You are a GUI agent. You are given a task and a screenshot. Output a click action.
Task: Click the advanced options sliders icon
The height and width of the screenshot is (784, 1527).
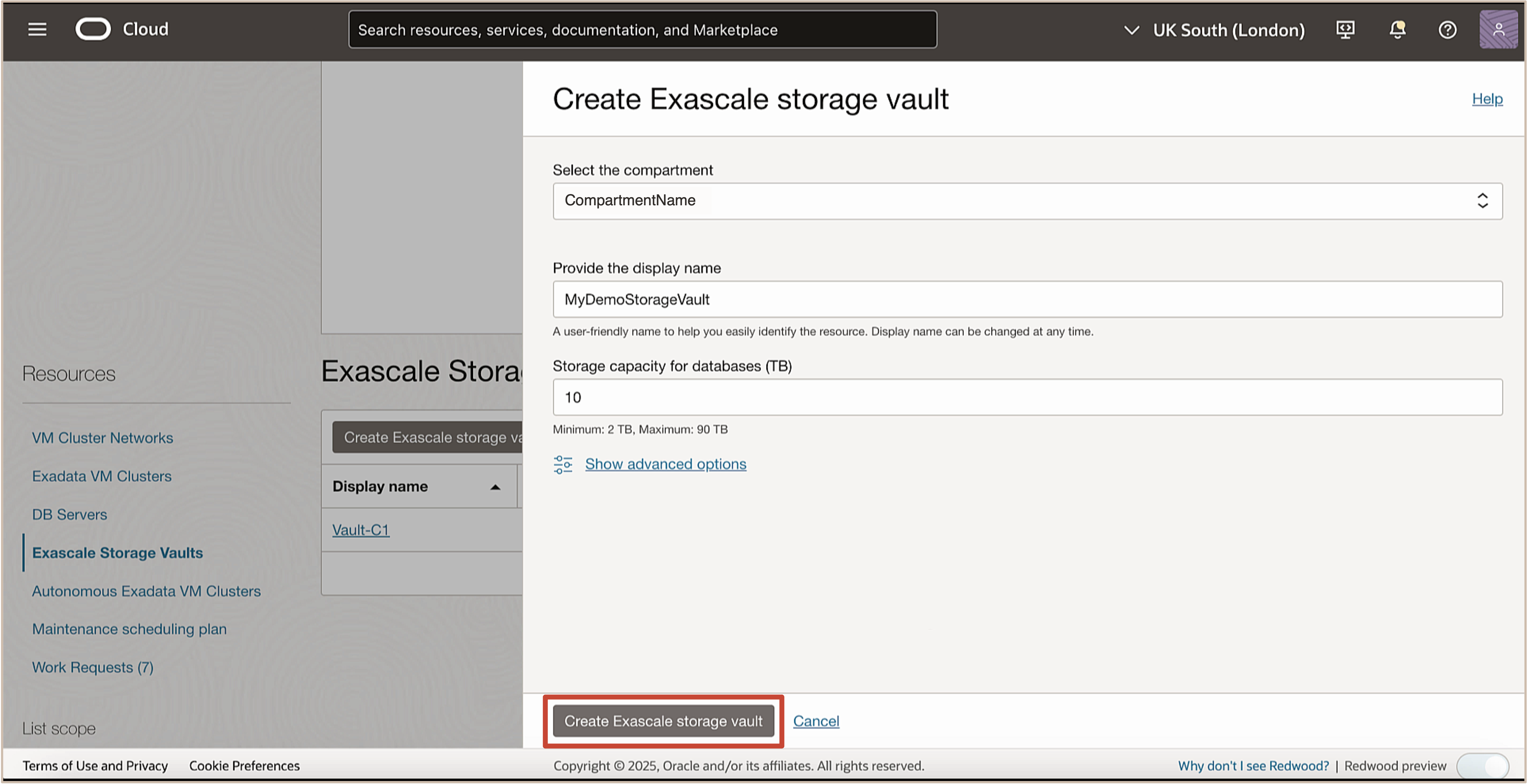tap(563, 464)
